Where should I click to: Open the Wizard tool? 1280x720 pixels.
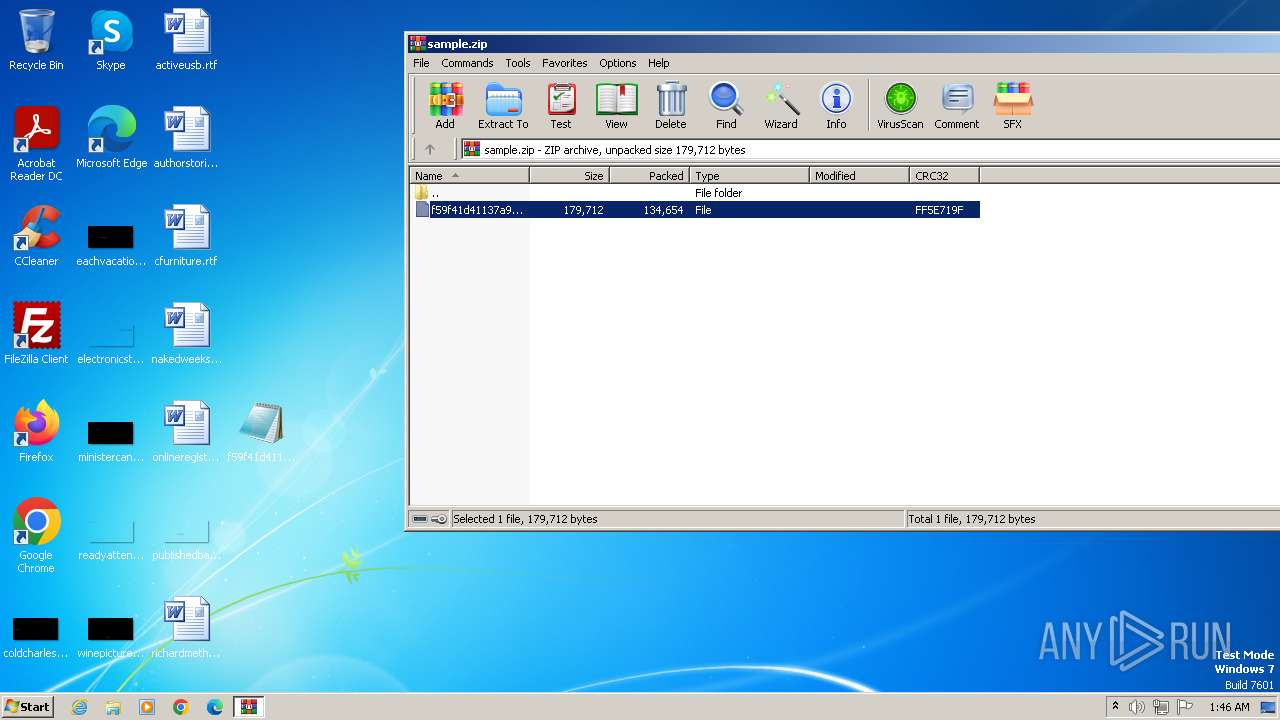click(x=781, y=106)
